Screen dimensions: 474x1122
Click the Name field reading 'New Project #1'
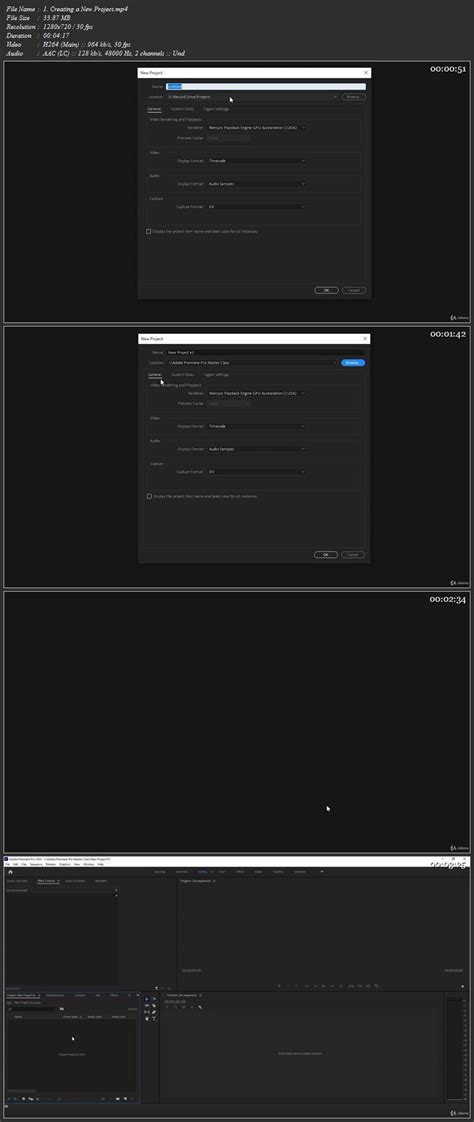[x=266, y=353]
